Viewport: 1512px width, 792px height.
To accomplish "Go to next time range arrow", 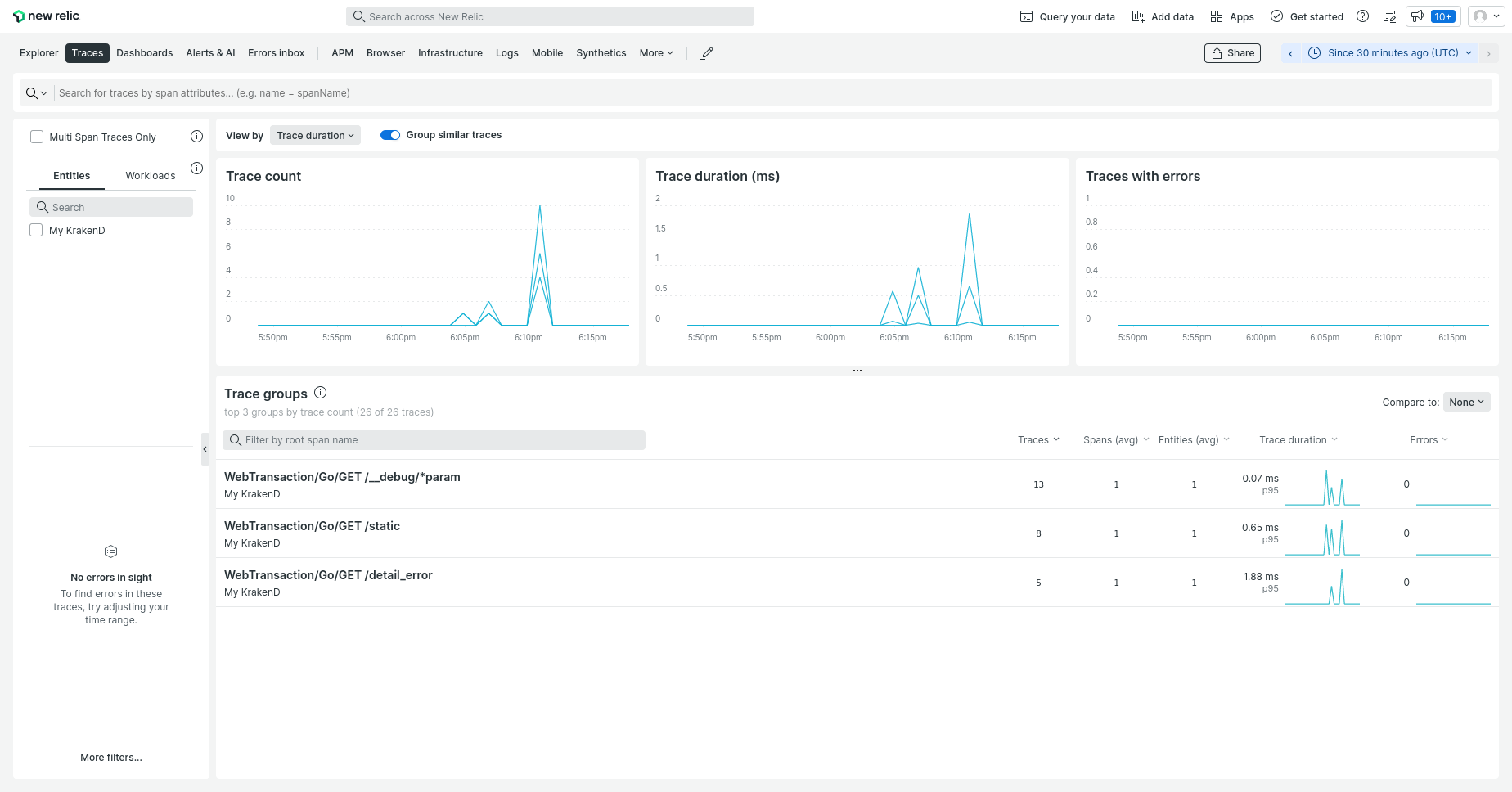I will tap(1488, 53).
